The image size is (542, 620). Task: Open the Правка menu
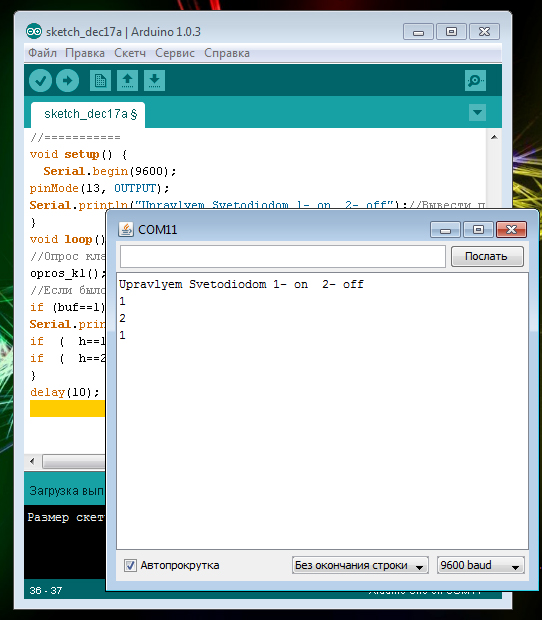85,53
